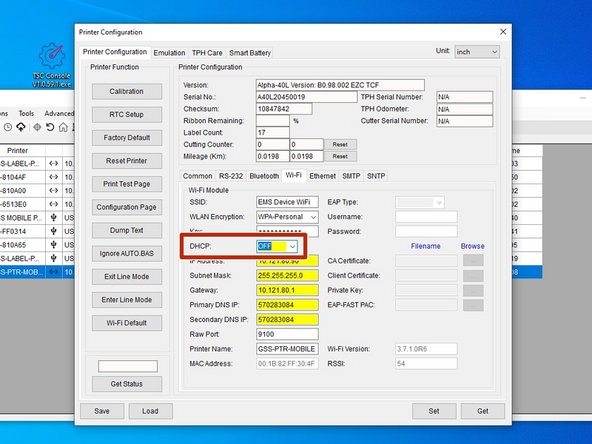Click the home icon in the toolbar
Viewport: 592px width, 444px height.
[63, 127]
